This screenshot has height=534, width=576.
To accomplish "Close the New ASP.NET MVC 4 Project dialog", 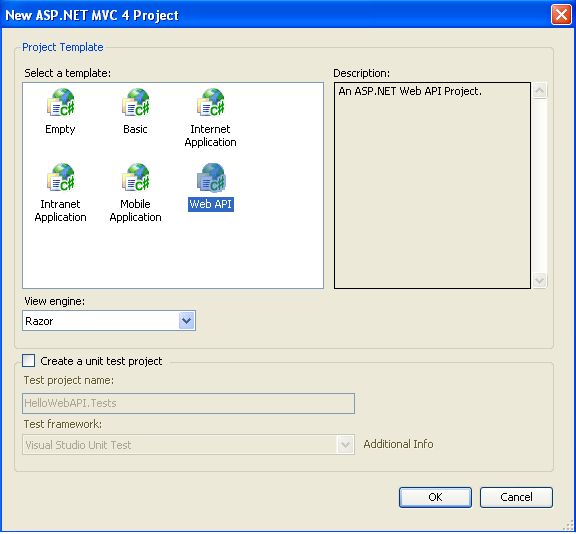I will (x=561, y=15).
